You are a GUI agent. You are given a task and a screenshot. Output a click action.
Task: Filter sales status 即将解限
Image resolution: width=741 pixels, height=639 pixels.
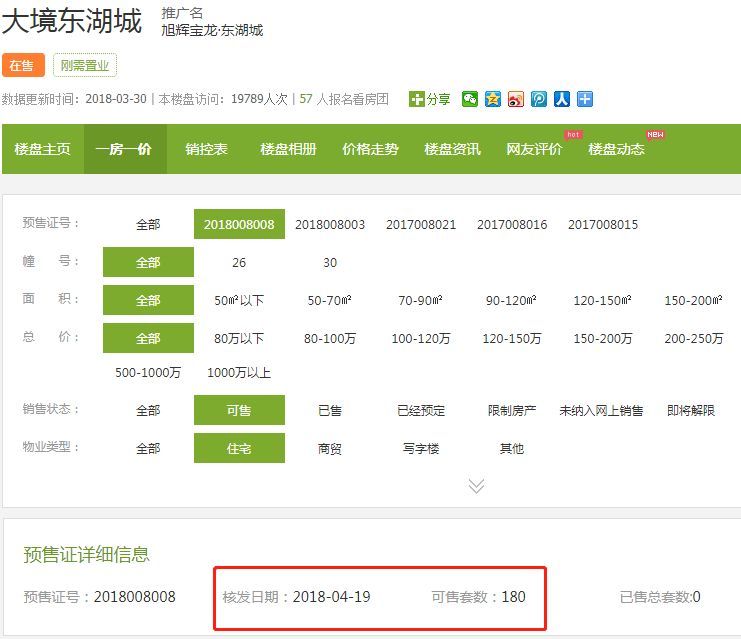pos(691,410)
